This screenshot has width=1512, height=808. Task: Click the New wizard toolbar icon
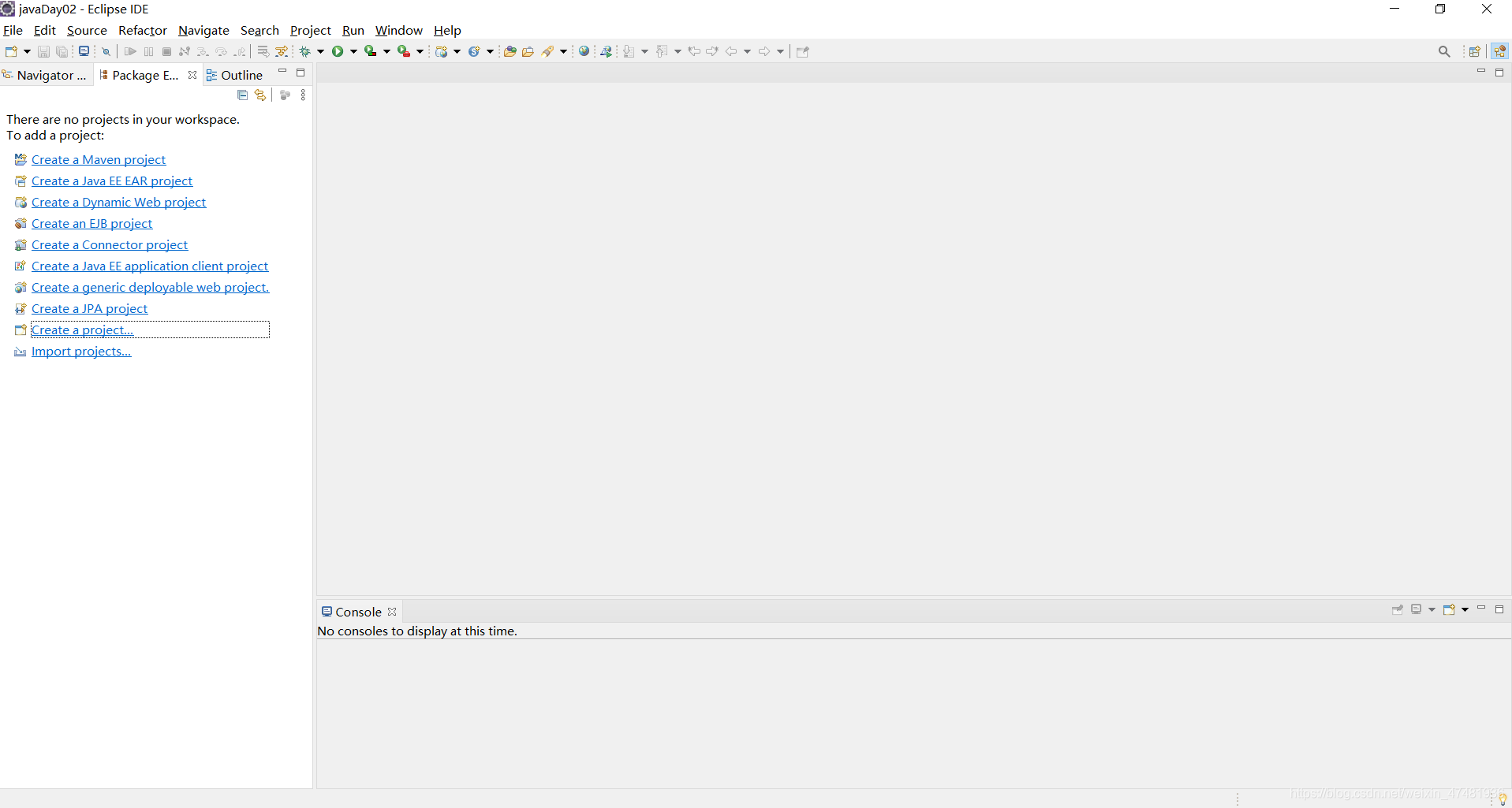point(11,52)
